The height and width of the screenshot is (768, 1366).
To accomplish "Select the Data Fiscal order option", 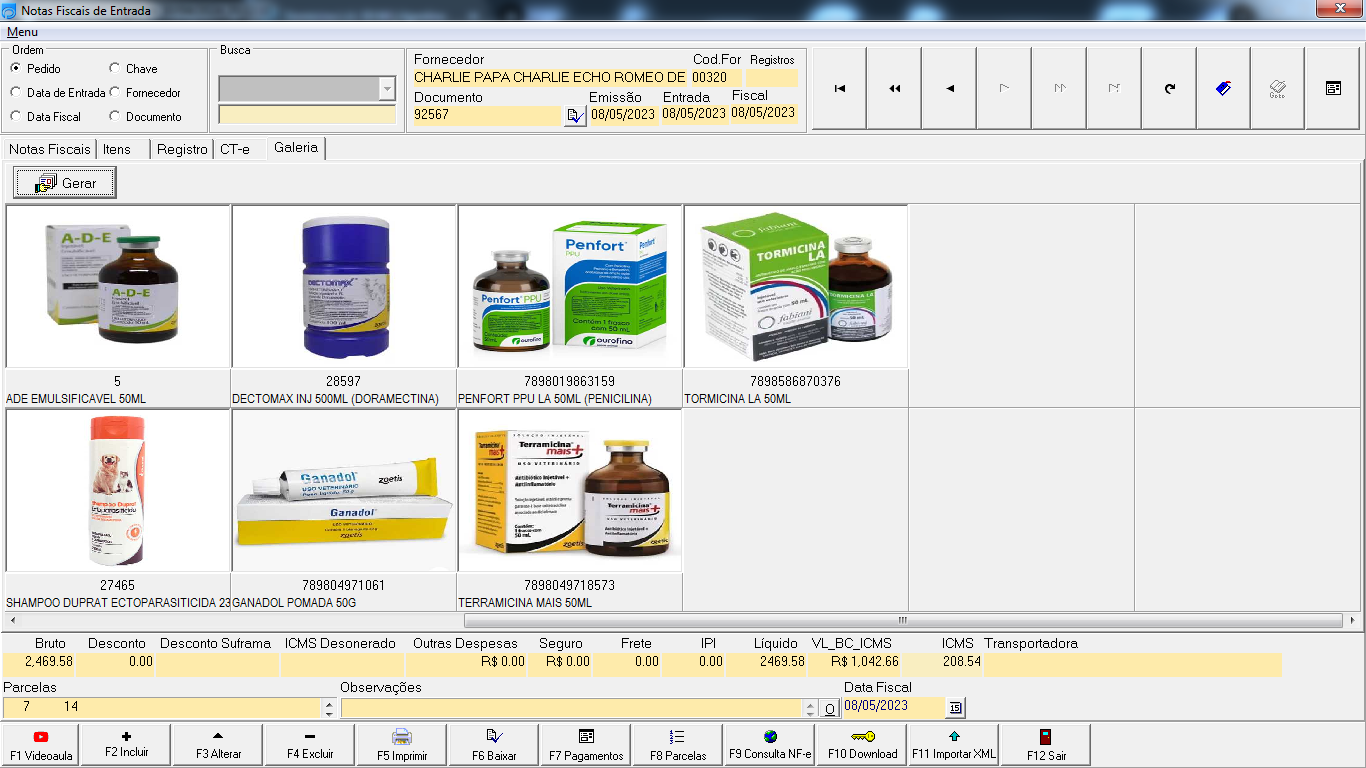I will tap(46, 117).
